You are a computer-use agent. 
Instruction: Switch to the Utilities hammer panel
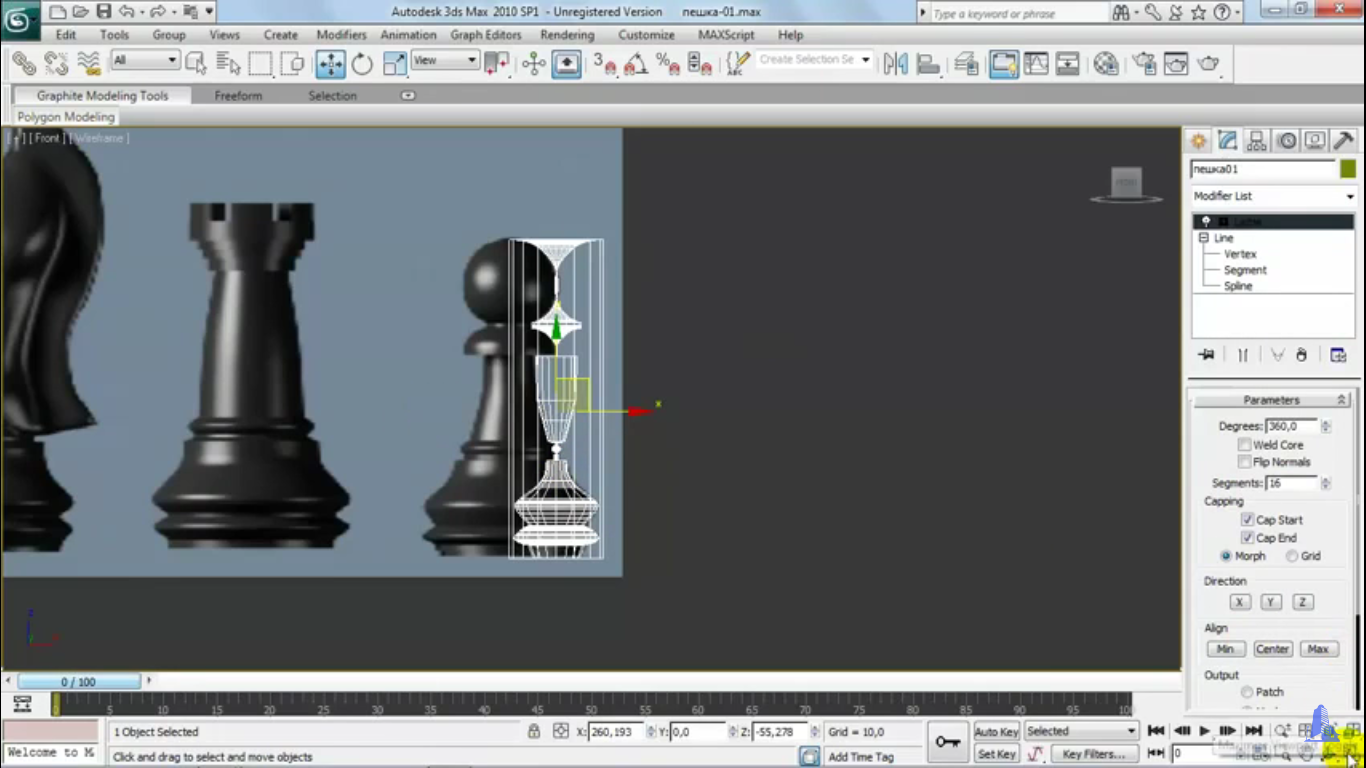pos(1344,141)
